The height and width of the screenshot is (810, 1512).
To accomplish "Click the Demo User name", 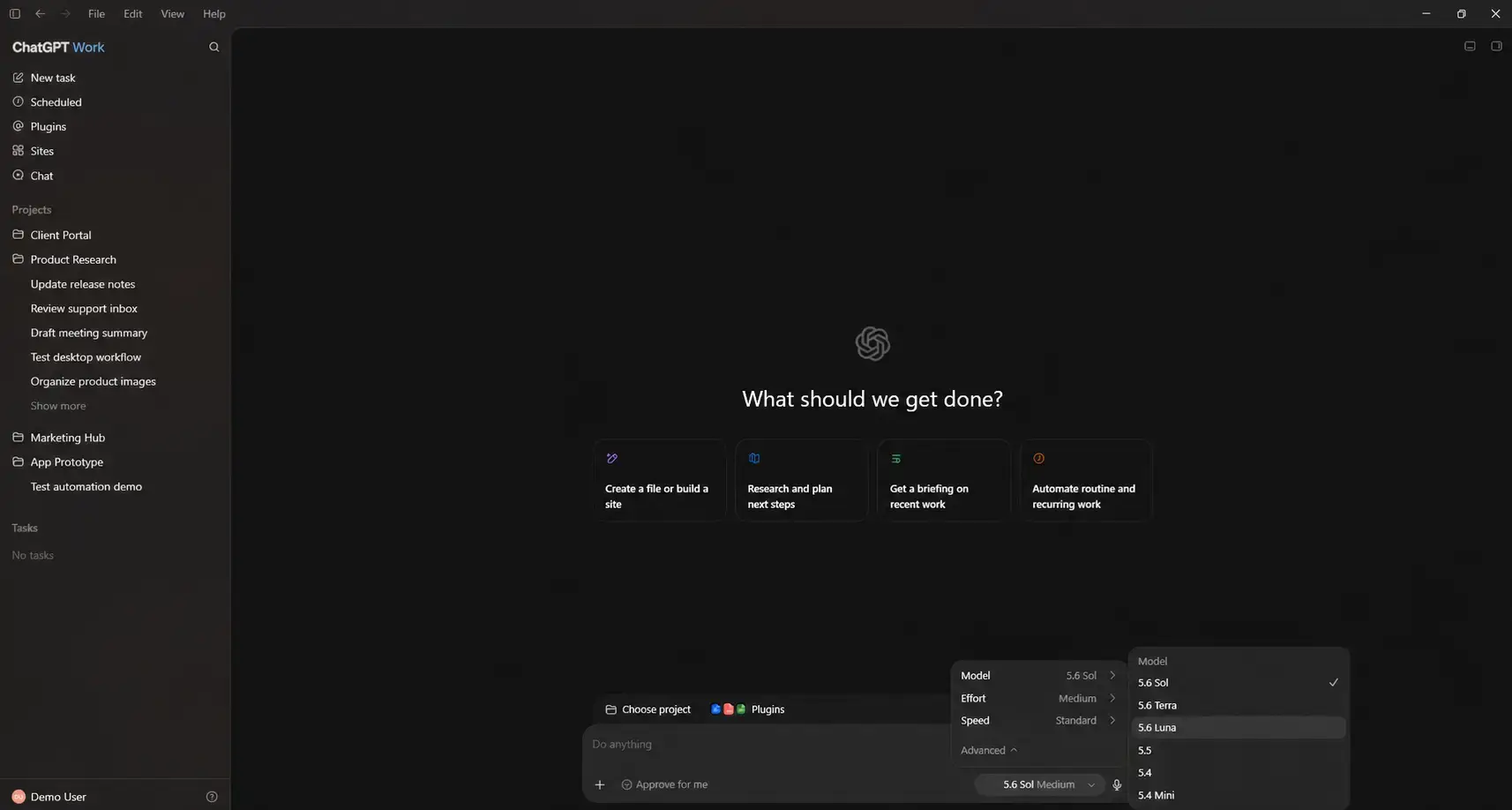I will pos(58,797).
